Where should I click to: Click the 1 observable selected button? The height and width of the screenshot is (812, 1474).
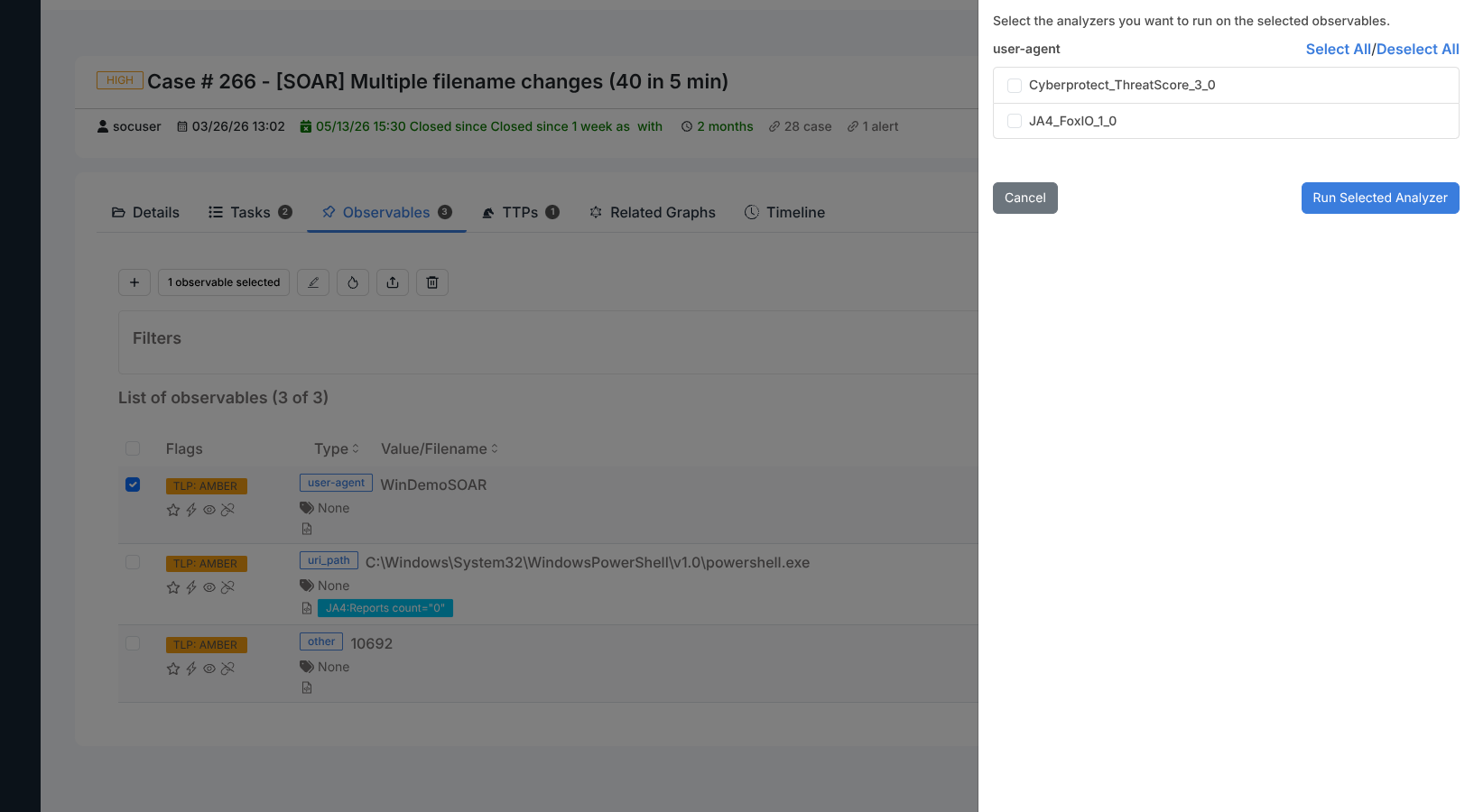224,282
